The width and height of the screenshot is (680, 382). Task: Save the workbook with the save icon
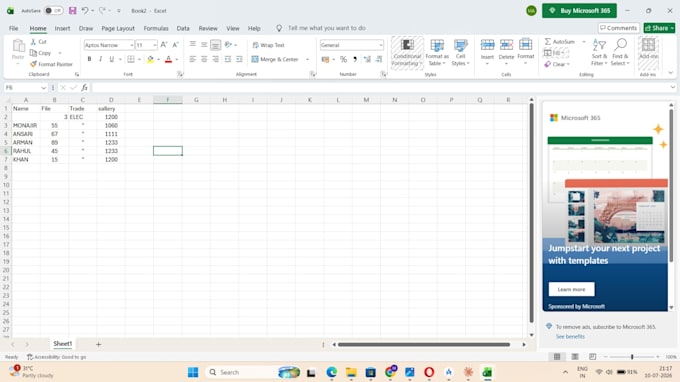[x=72, y=10]
